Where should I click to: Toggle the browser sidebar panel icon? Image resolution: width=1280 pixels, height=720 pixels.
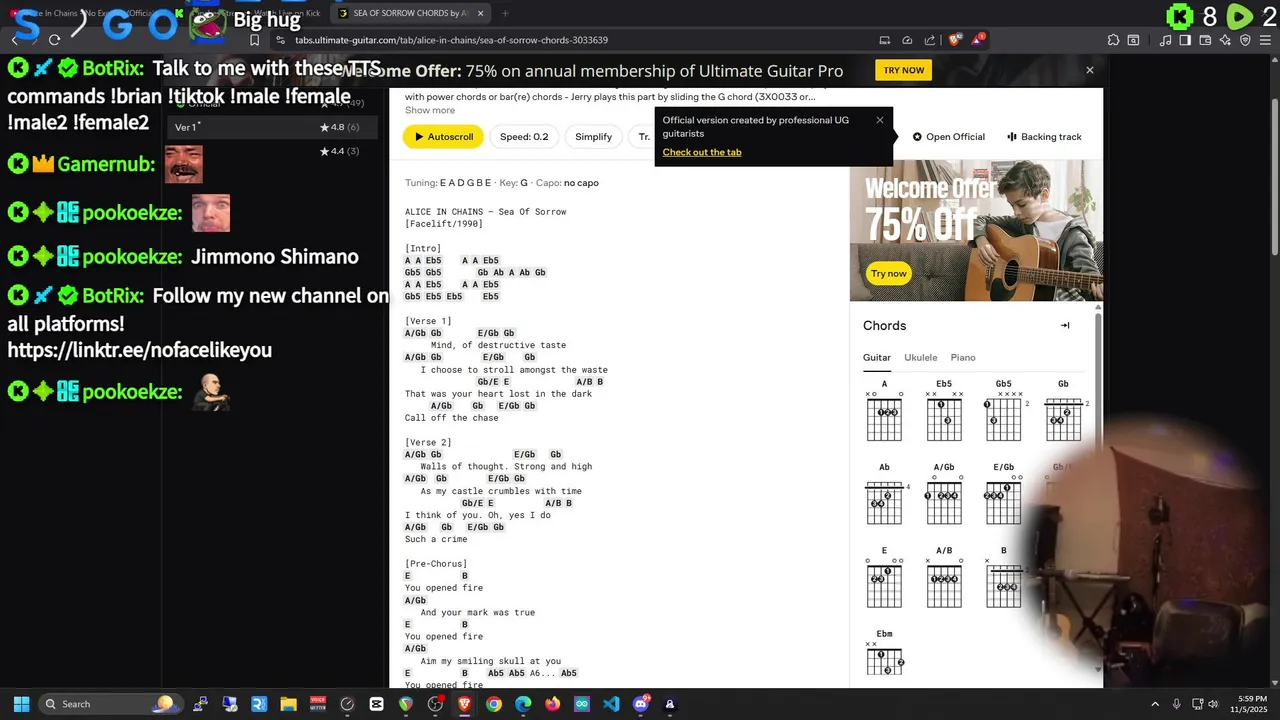[1185, 40]
